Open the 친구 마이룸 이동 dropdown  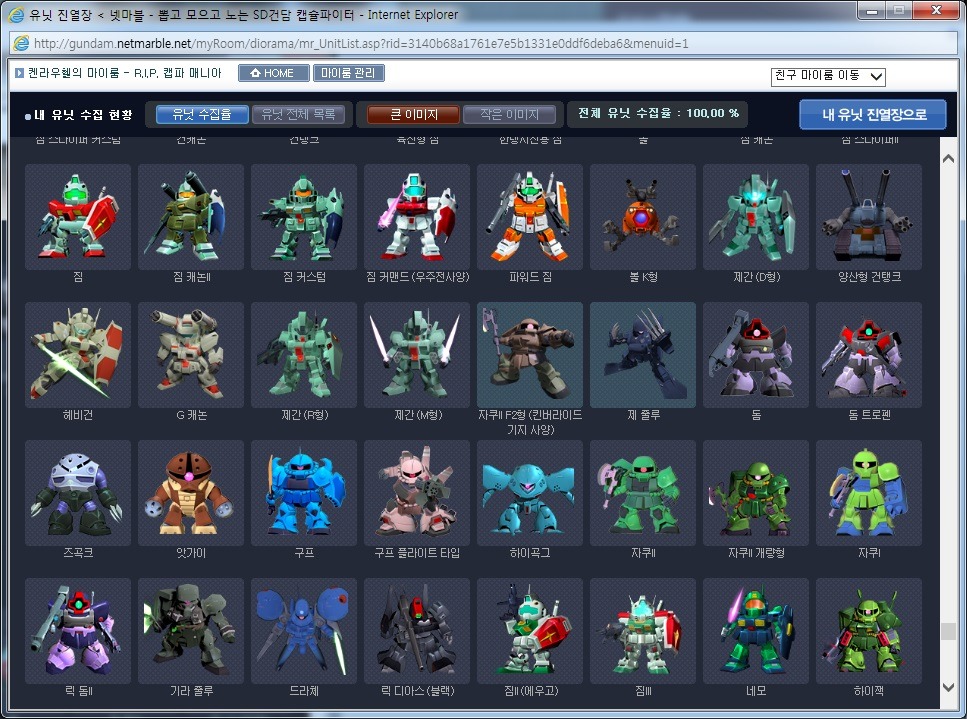click(828, 77)
